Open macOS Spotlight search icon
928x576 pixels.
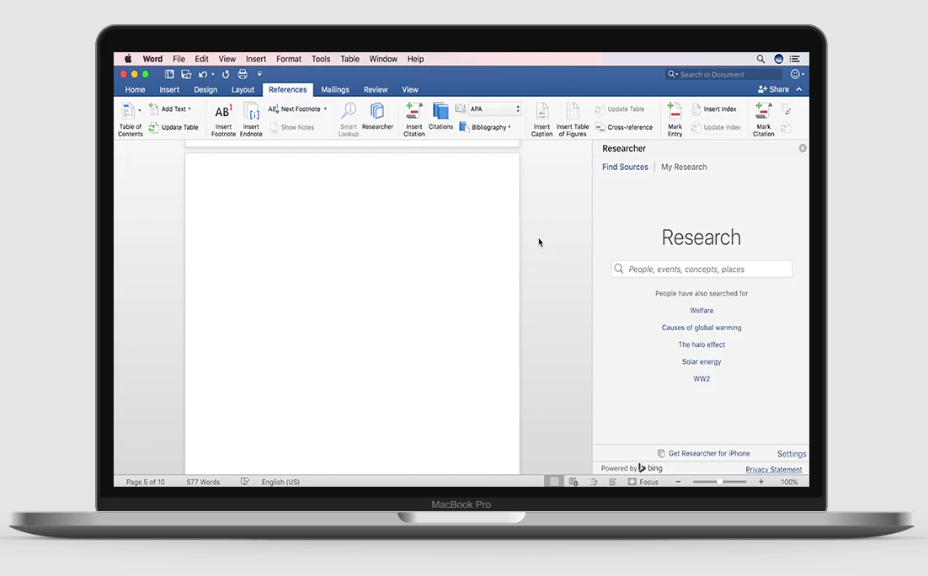coord(761,59)
